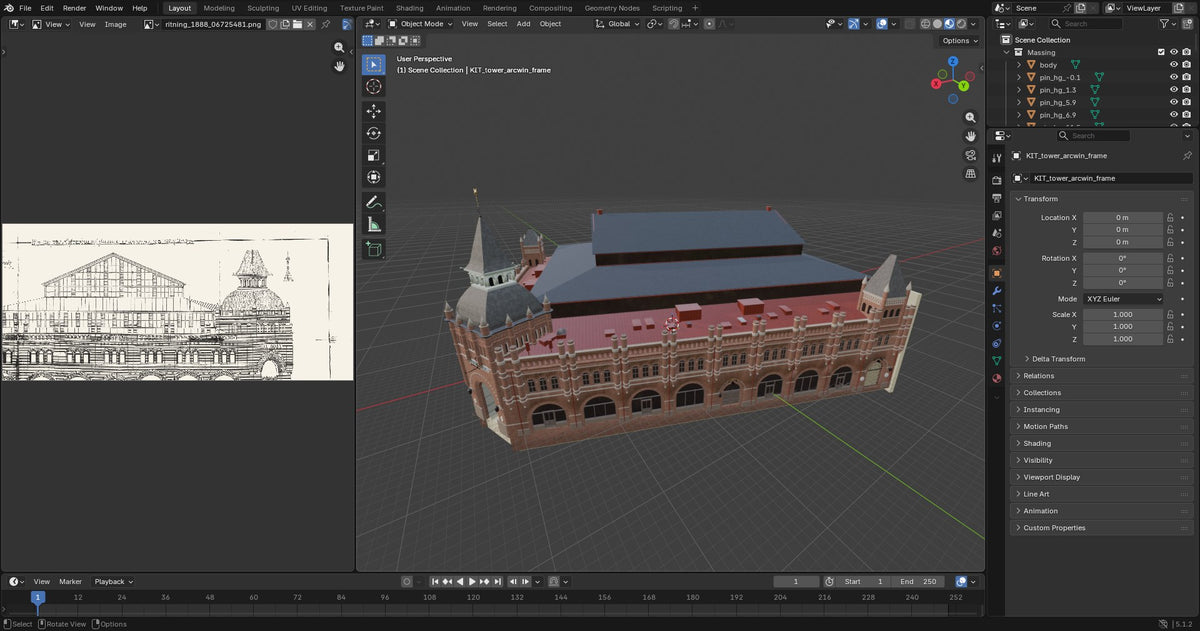Expand the body object in outliner

pyautogui.click(x=1019, y=65)
